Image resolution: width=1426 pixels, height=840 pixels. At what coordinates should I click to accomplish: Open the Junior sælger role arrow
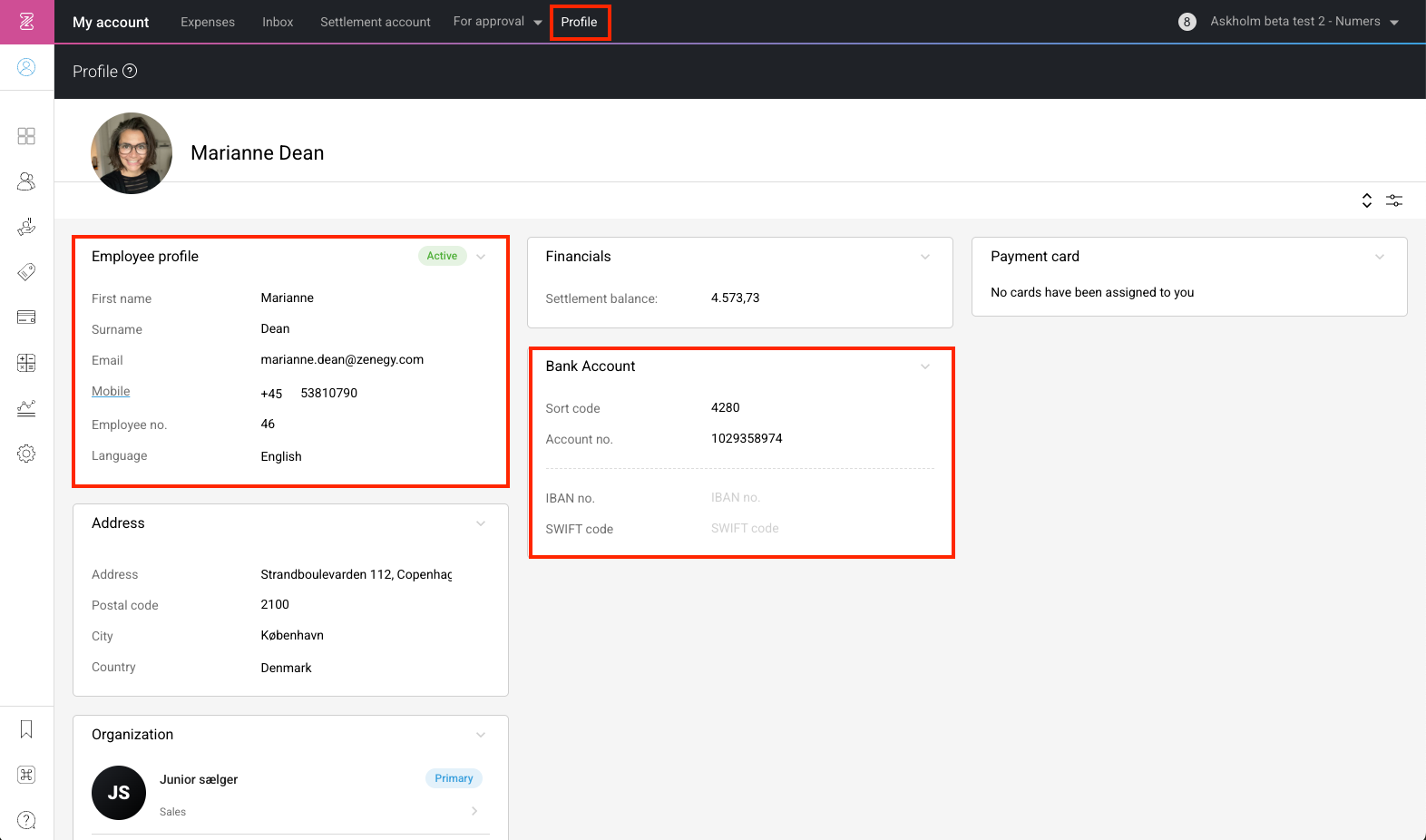tap(474, 811)
